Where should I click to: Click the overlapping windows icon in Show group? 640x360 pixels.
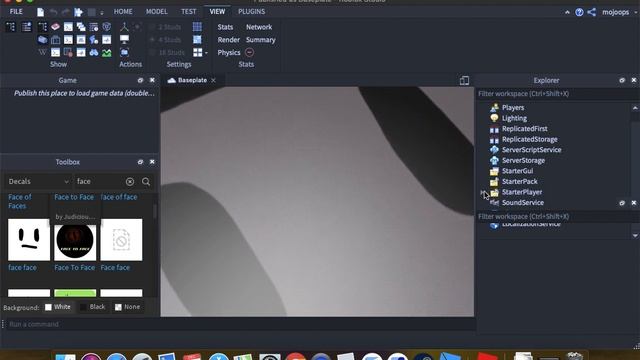[81, 27]
